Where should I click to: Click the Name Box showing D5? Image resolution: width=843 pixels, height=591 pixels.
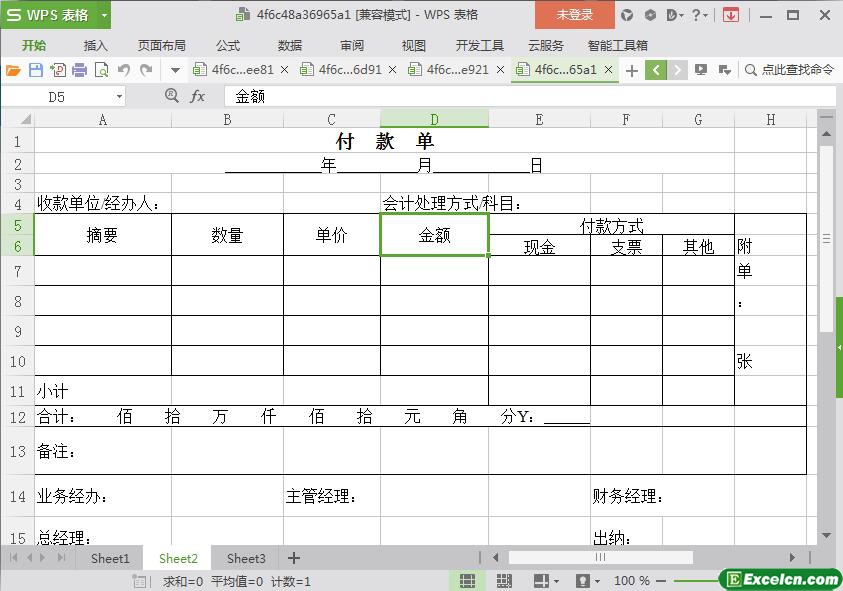tap(58, 97)
